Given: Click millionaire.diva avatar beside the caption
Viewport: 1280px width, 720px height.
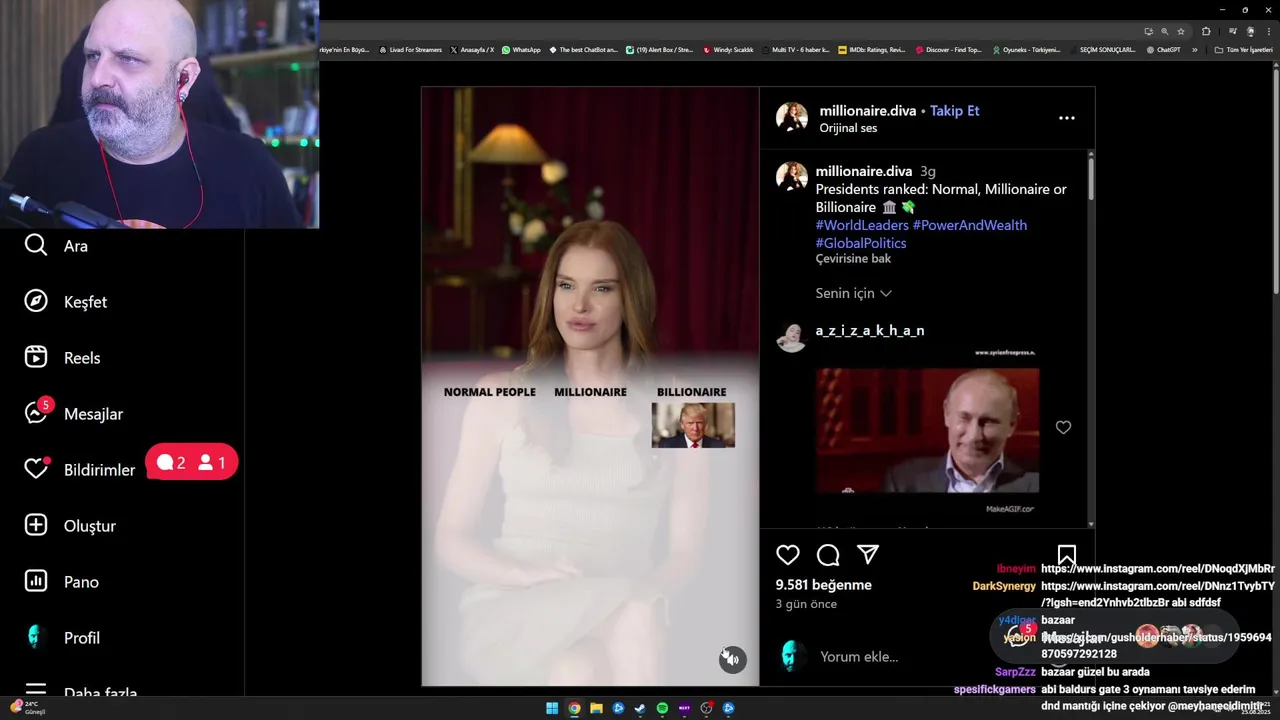Looking at the screenshot, I should pyautogui.click(x=792, y=176).
